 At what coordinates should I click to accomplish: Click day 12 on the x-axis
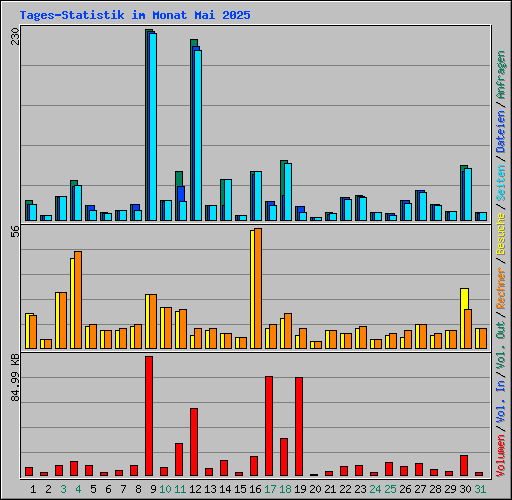tap(195, 489)
